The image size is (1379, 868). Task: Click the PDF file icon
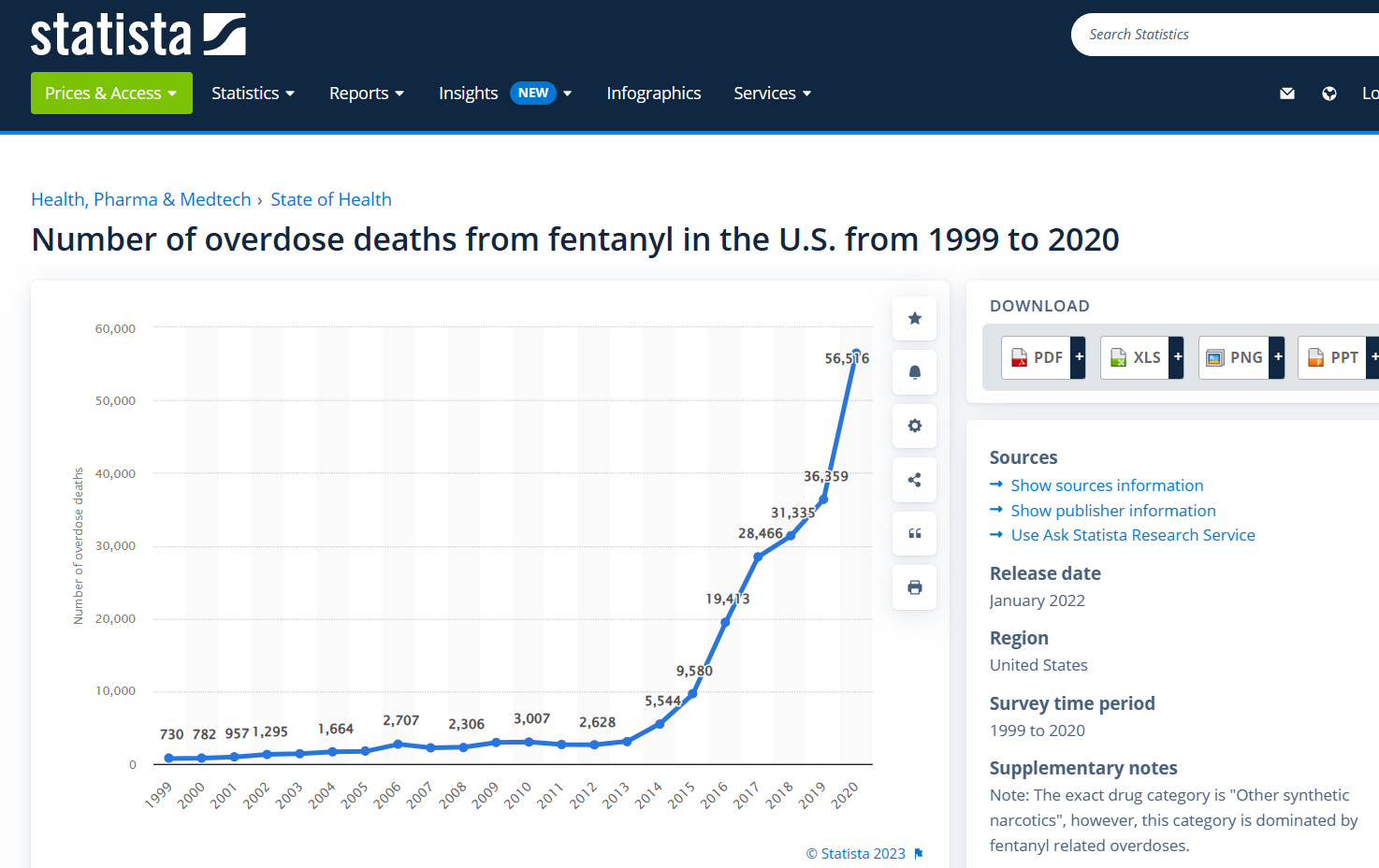1019,357
